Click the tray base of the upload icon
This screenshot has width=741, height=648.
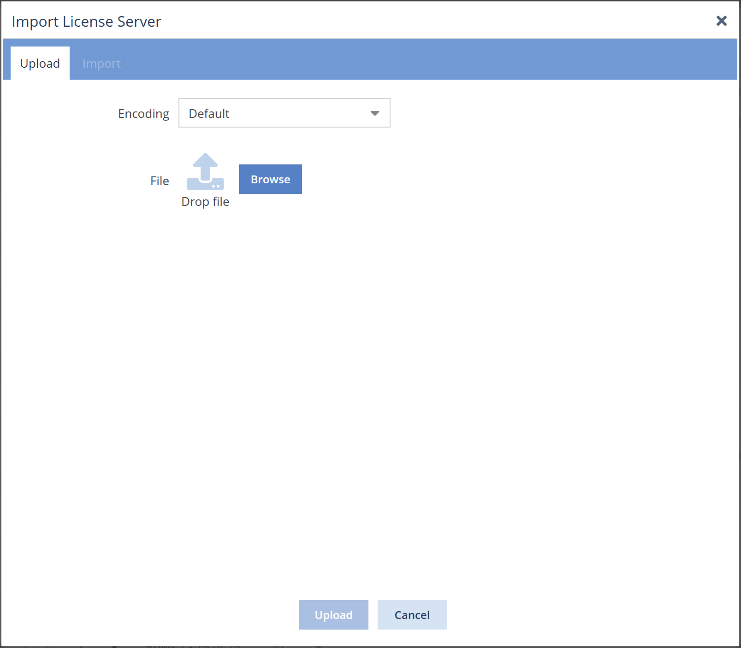pyautogui.click(x=205, y=184)
